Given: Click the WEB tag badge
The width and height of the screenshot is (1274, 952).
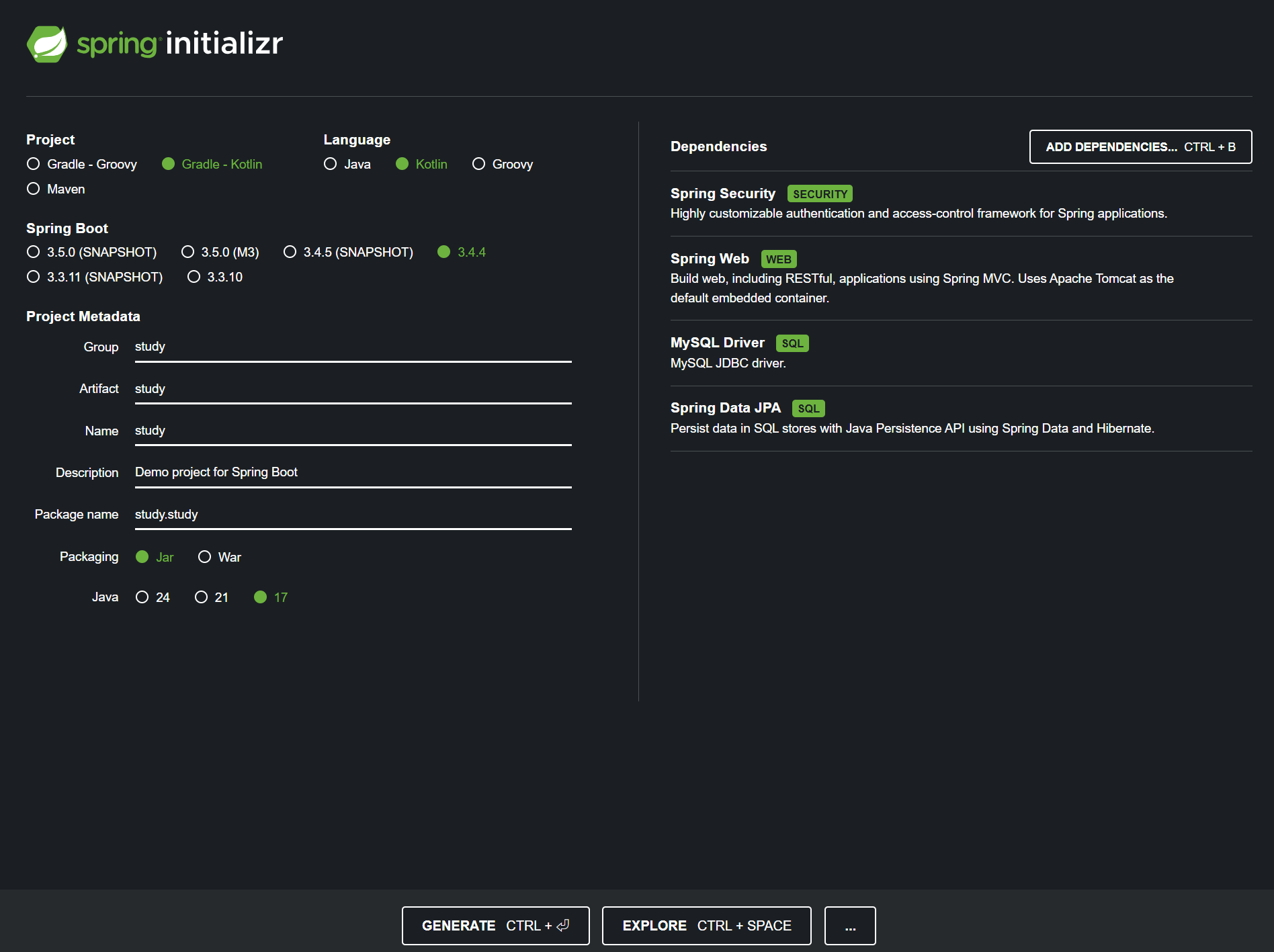Looking at the screenshot, I should [x=779, y=259].
